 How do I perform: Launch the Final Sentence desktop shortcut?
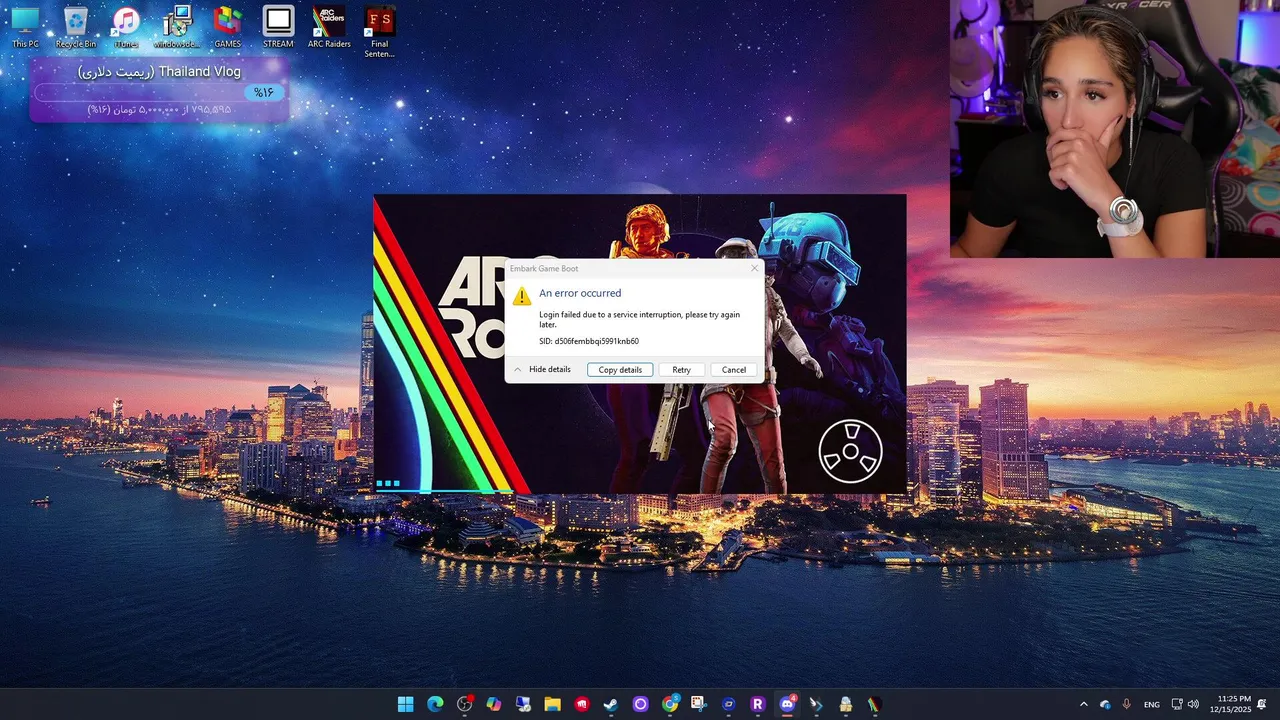(x=379, y=32)
